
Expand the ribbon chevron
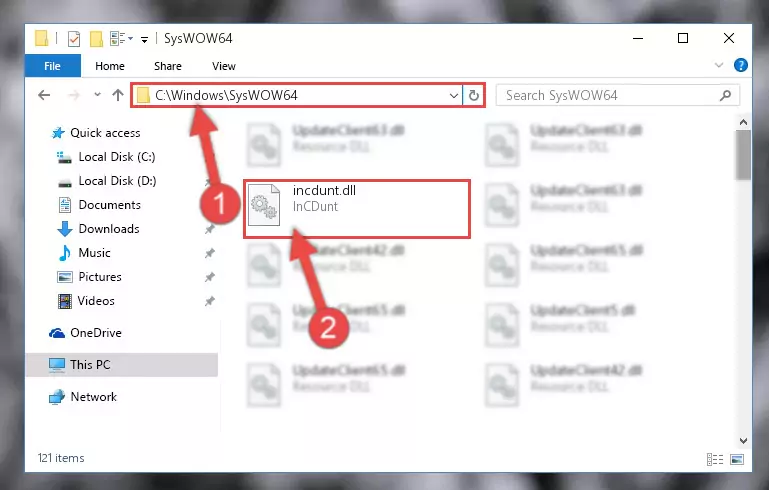coord(718,65)
